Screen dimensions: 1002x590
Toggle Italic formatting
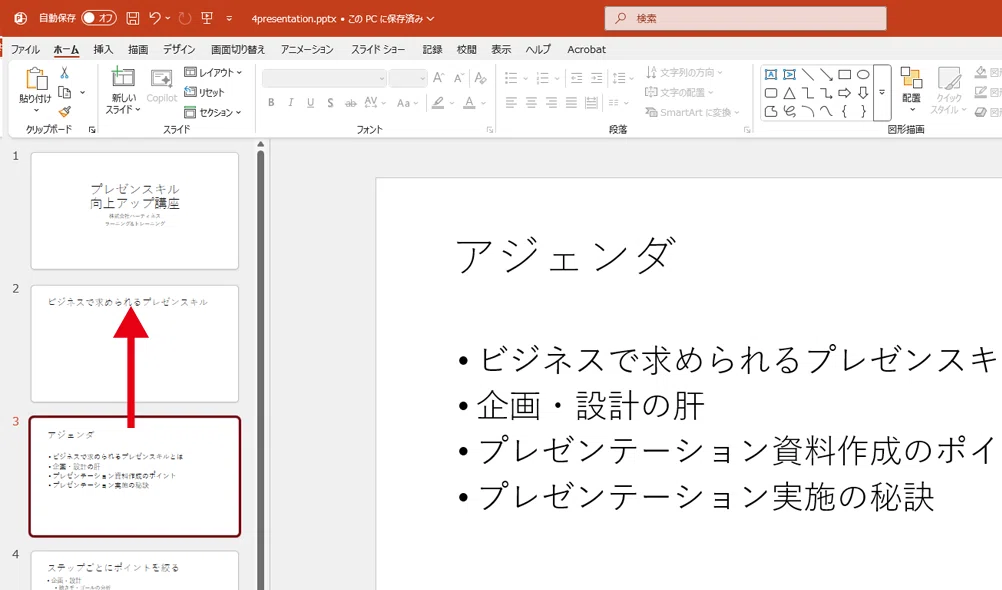click(291, 102)
